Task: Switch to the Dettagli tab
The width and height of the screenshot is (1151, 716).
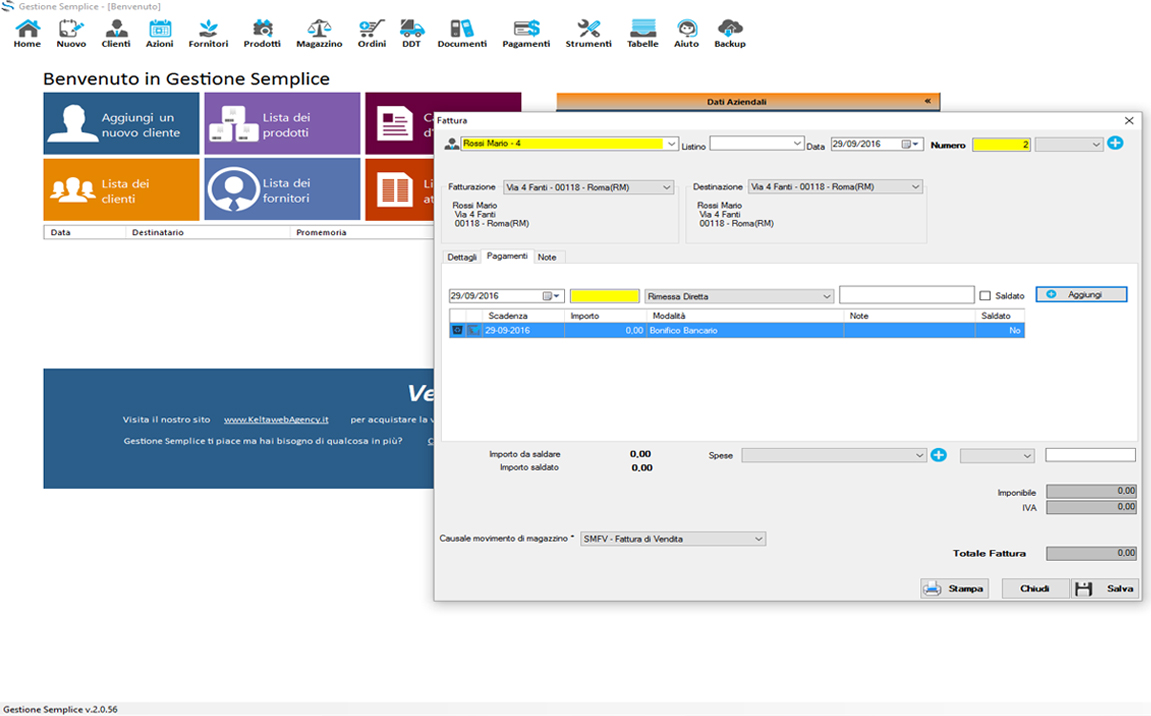Action: (462, 257)
